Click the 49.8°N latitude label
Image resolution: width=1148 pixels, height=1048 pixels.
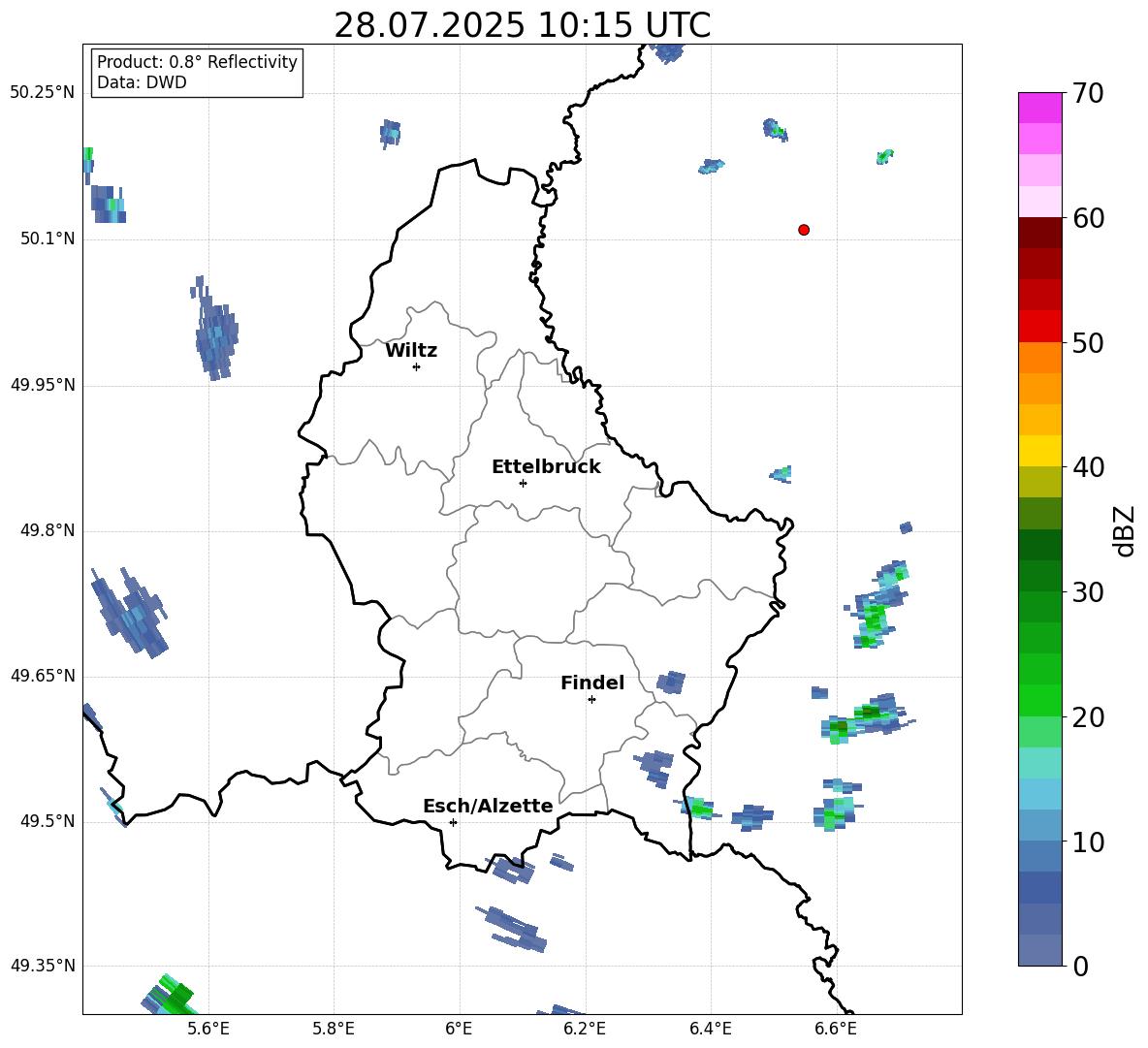tap(48, 530)
